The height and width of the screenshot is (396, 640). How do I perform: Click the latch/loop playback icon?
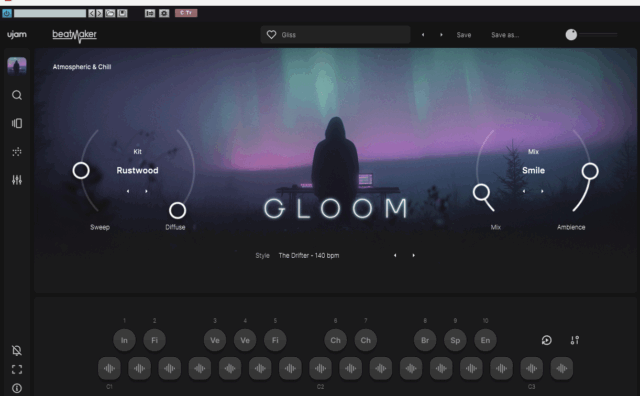tap(547, 340)
